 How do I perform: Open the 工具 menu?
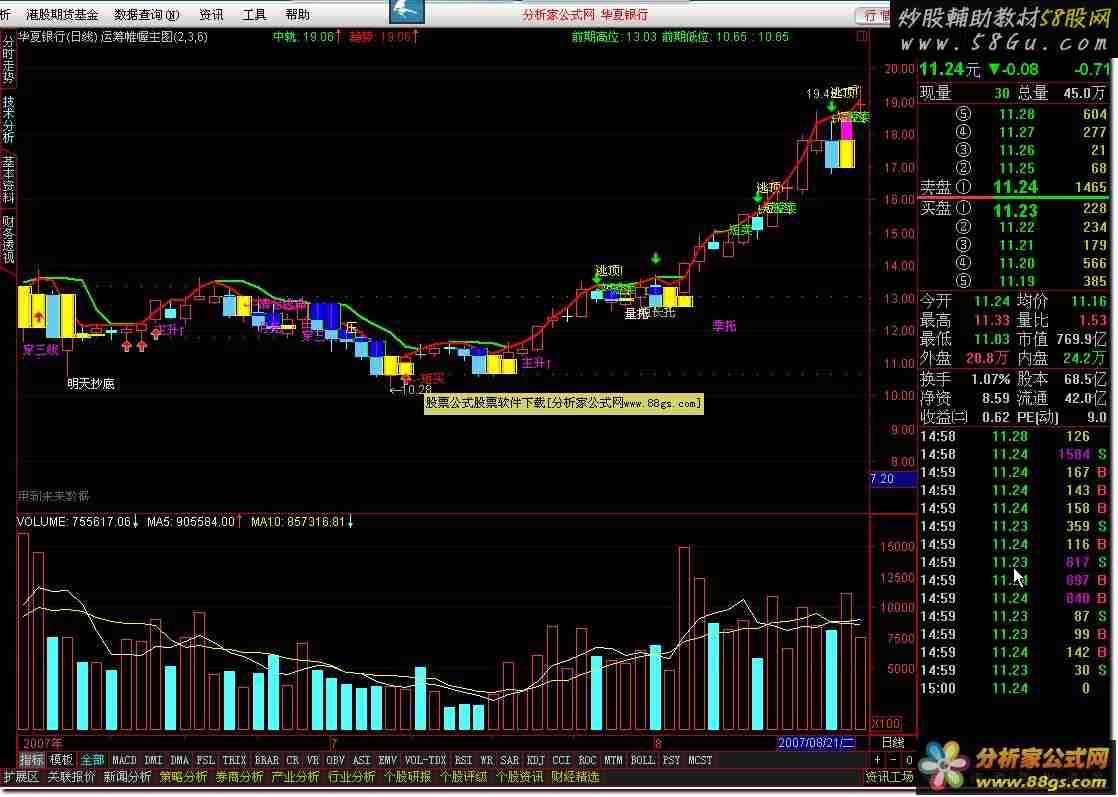click(255, 14)
